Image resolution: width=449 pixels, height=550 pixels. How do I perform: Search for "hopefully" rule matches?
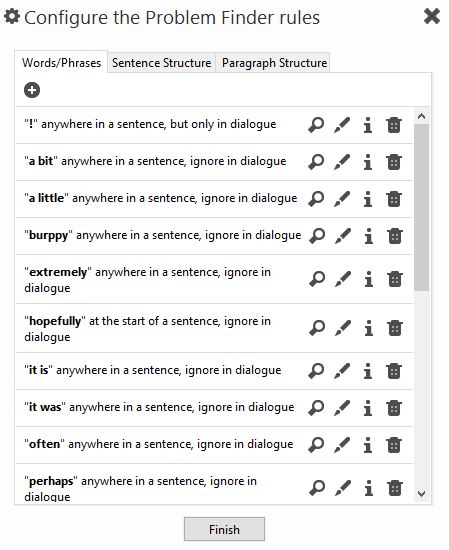(x=317, y=328)
